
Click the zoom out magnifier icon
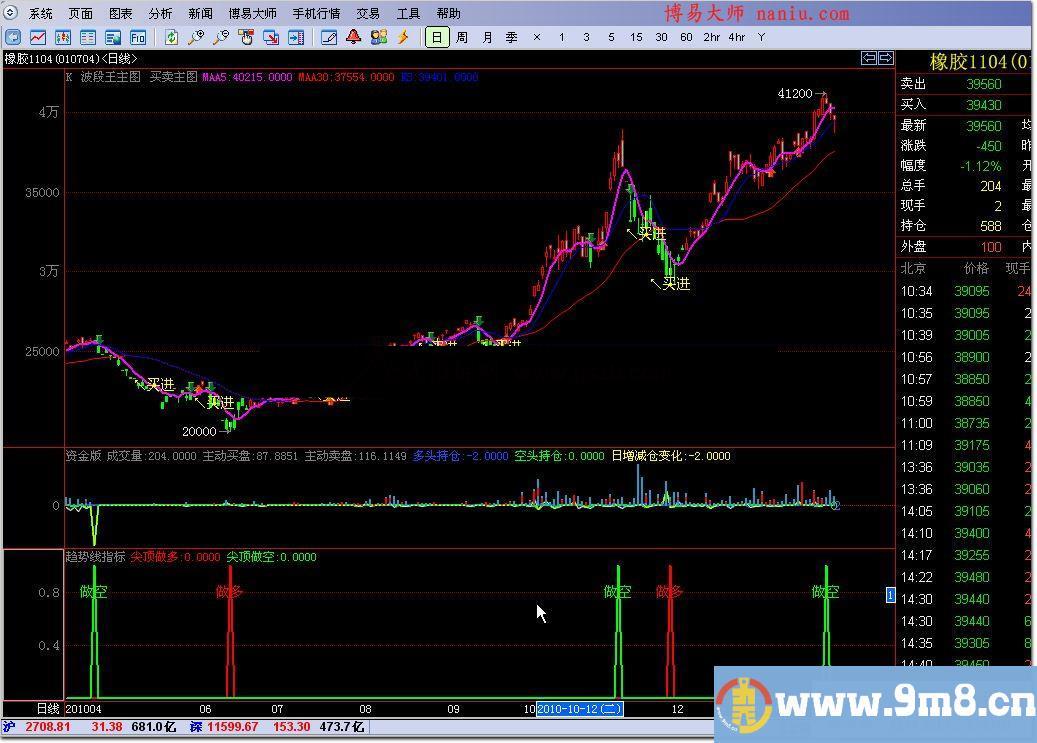coord(222,37)
